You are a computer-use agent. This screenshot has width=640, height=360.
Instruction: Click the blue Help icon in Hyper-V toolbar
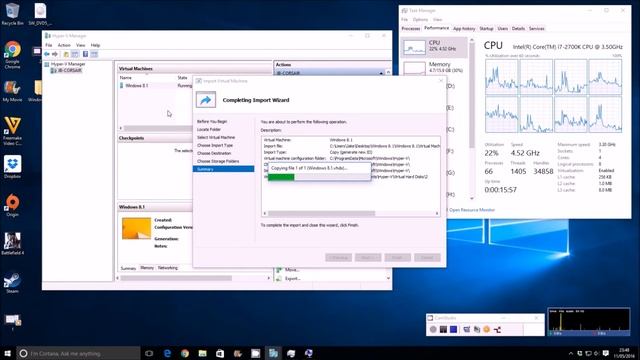coord(85,54)
